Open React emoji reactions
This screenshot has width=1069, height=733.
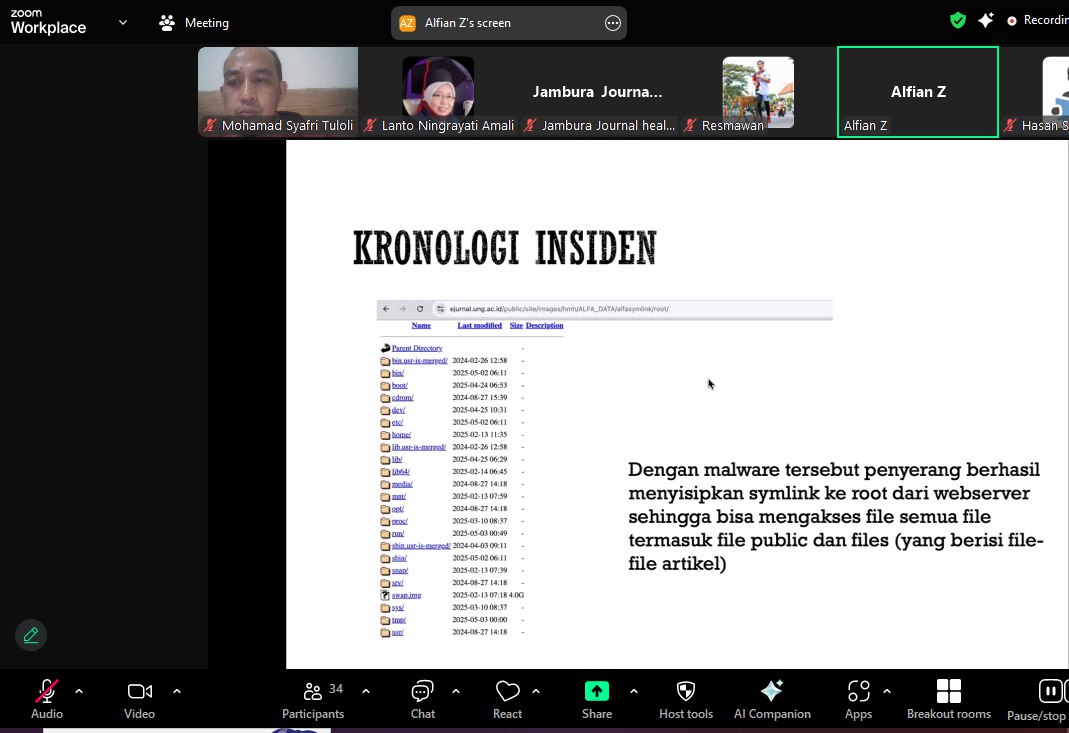pos(507,700)
